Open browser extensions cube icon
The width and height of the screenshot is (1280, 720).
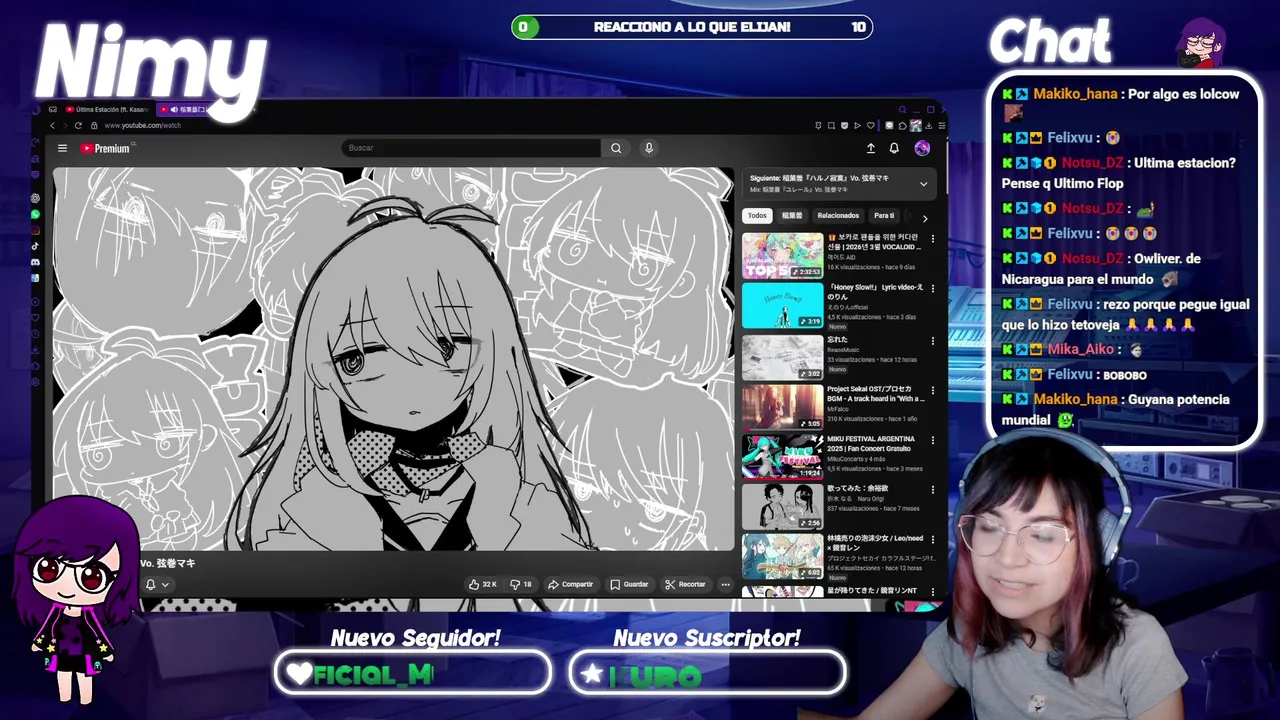pos(902,125)
